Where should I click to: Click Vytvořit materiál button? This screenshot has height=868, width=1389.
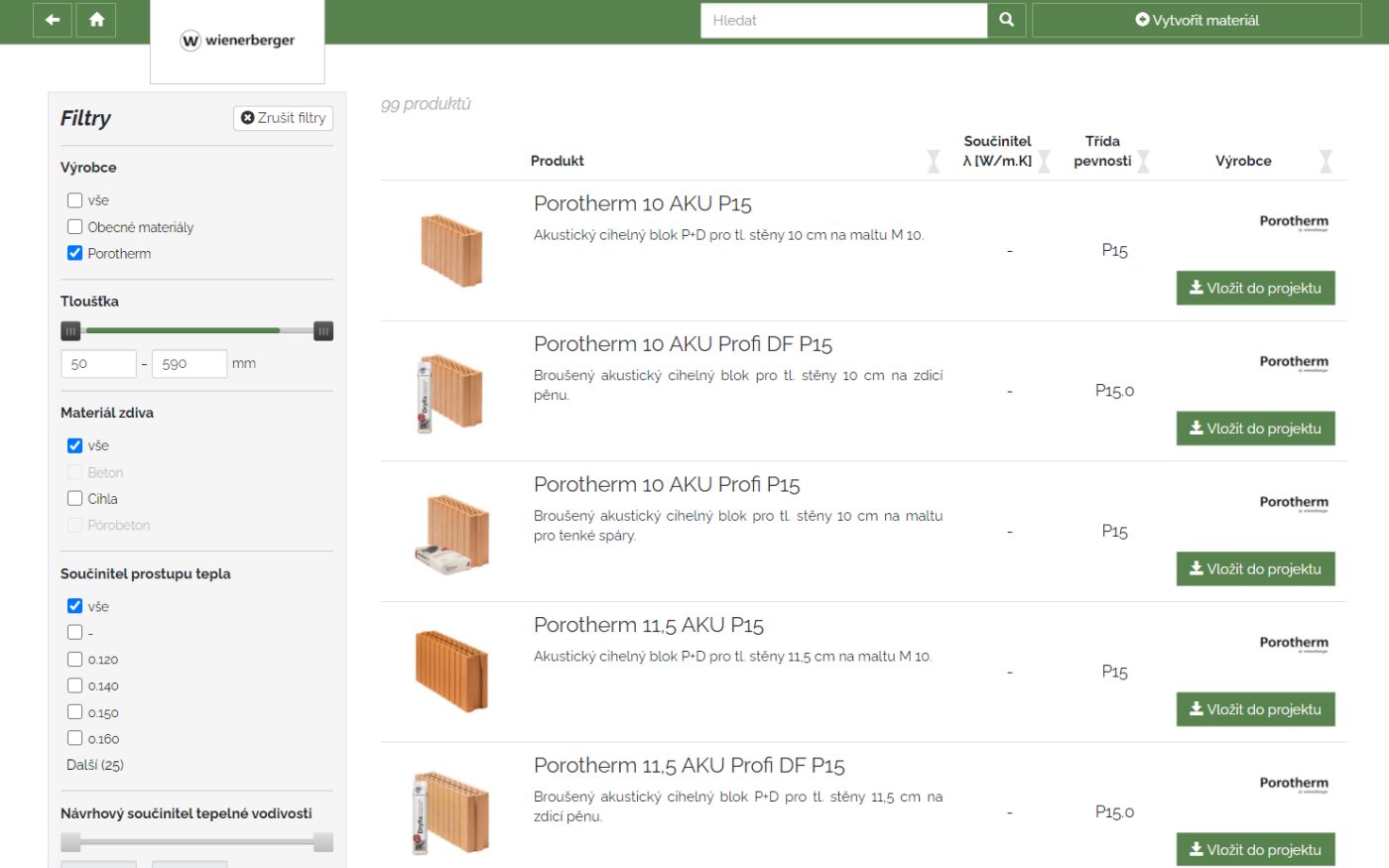(1196, 19)
